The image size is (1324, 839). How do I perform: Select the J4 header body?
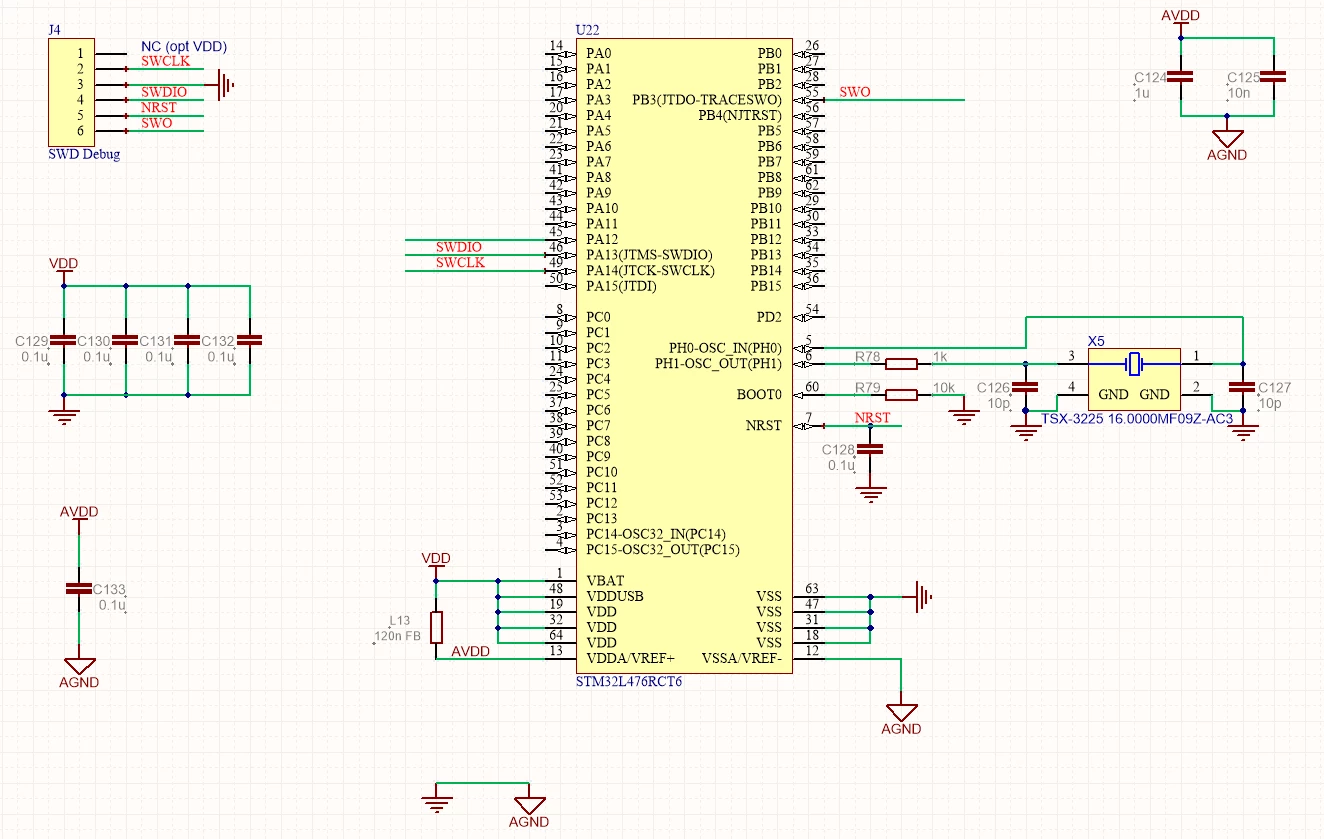click(72, 92)
